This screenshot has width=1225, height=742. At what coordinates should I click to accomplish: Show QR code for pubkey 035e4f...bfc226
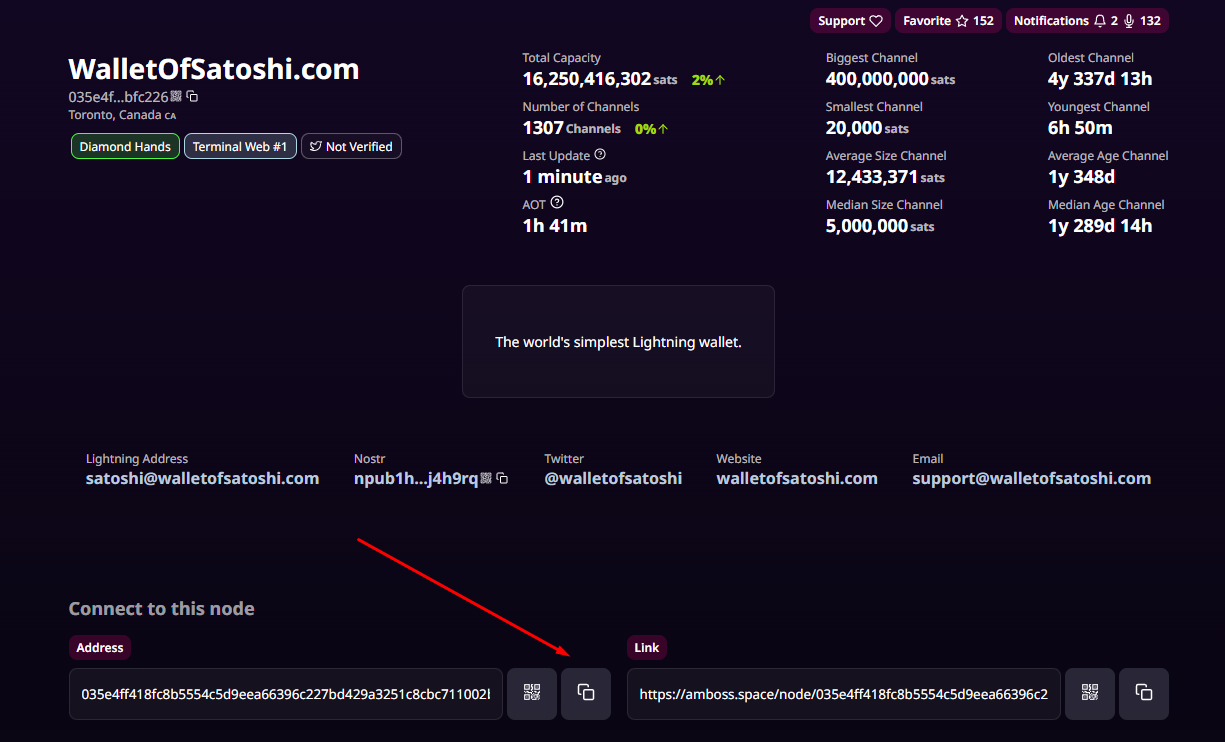point(176,97)
